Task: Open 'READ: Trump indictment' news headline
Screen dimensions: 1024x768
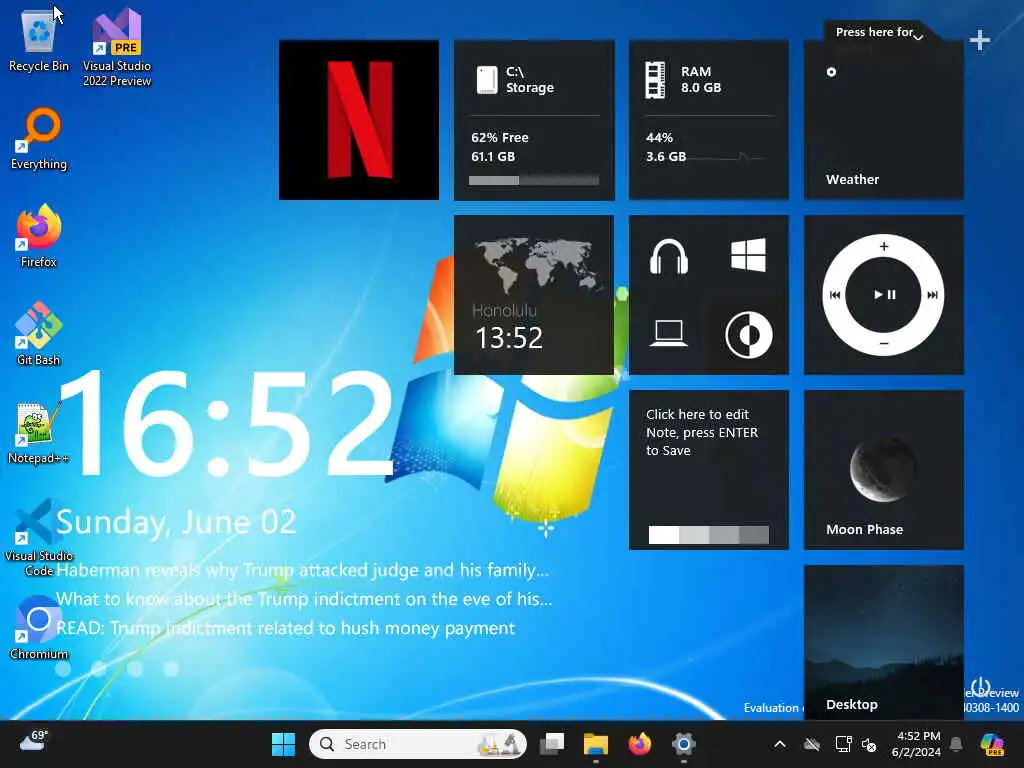Action: 285,628
